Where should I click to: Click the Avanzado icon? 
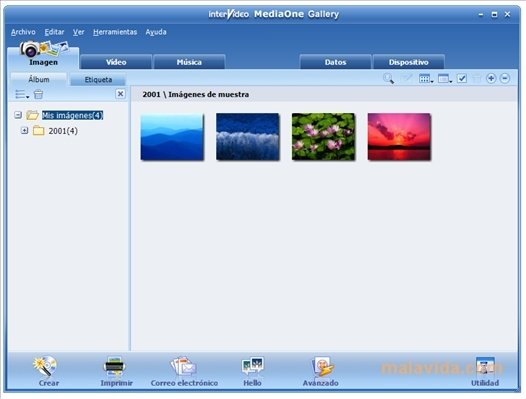[x=322, y=366]
